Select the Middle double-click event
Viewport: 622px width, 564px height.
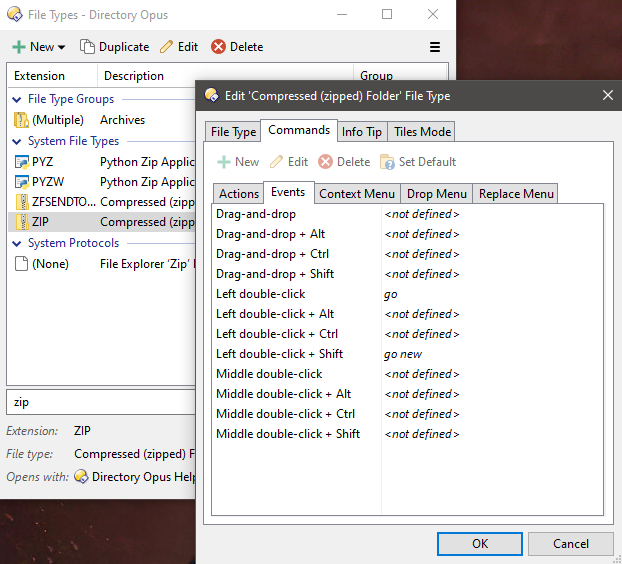tap(407, 374)
